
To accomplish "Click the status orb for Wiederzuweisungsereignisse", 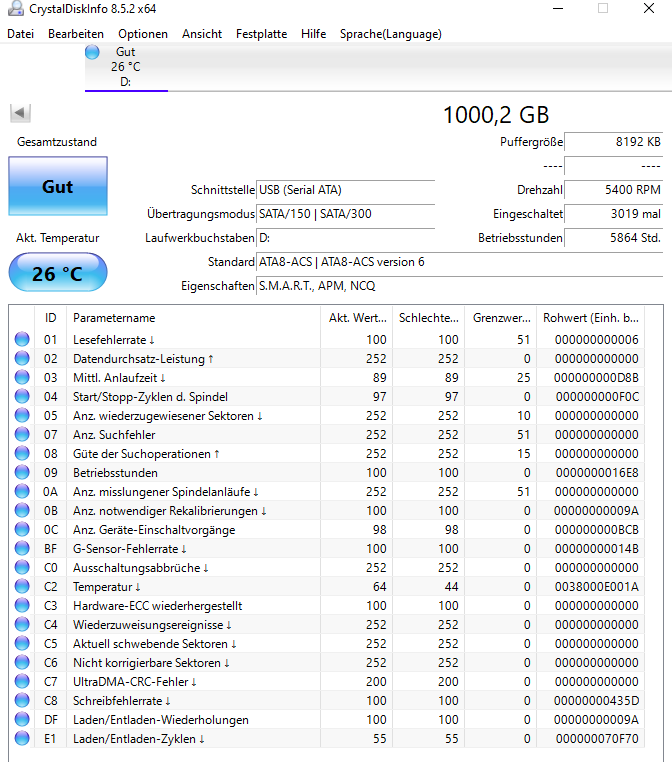I will point(22,624).
